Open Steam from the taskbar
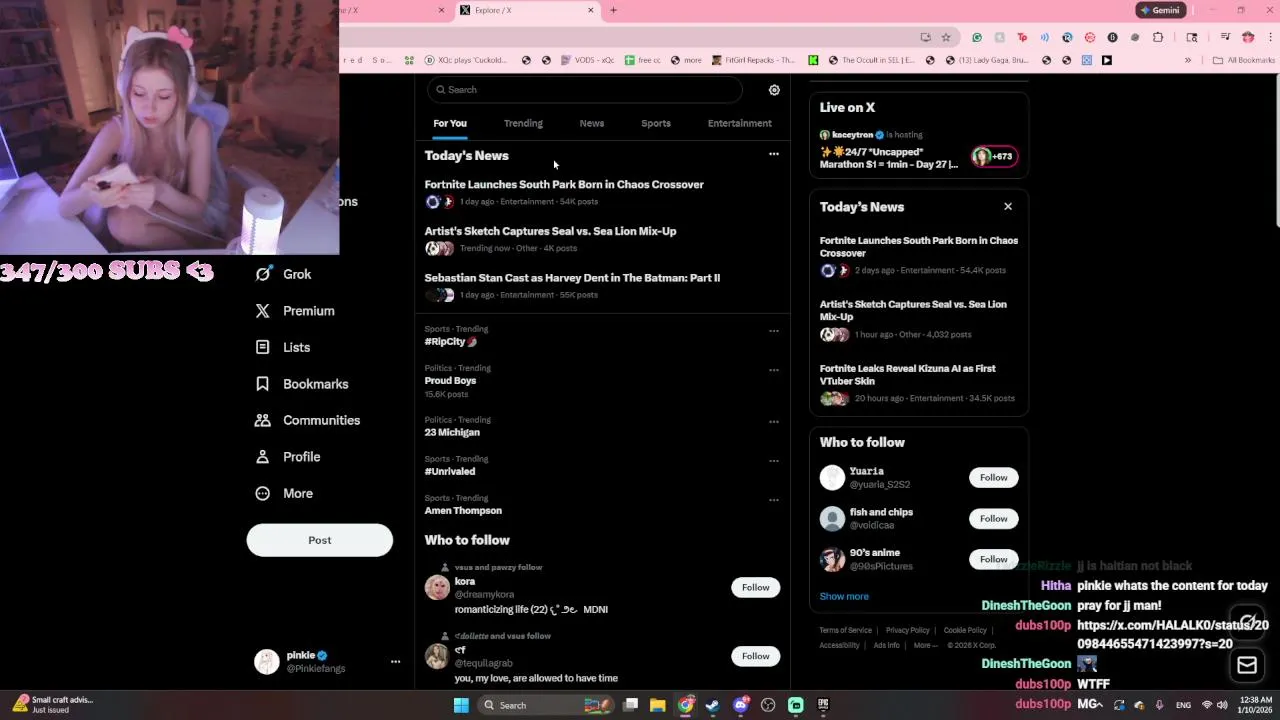 tap(712, 705)
